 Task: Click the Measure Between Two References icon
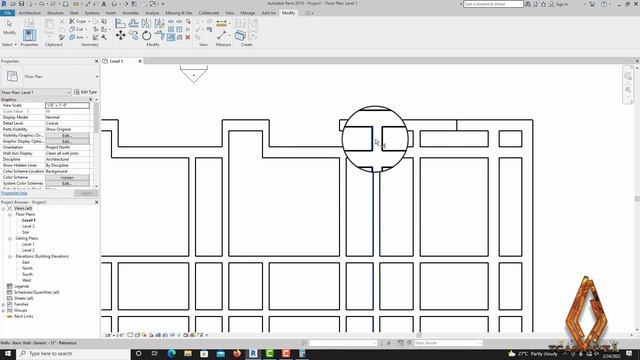(x=221, y=36)
